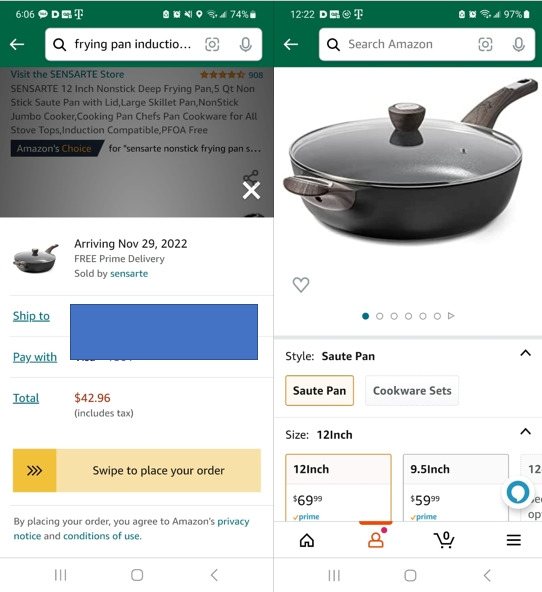Open the sensarte seller link
Image resolution: width=542 pixels, height=592 pixels.
pyautogui.click(x=129, y=273)
